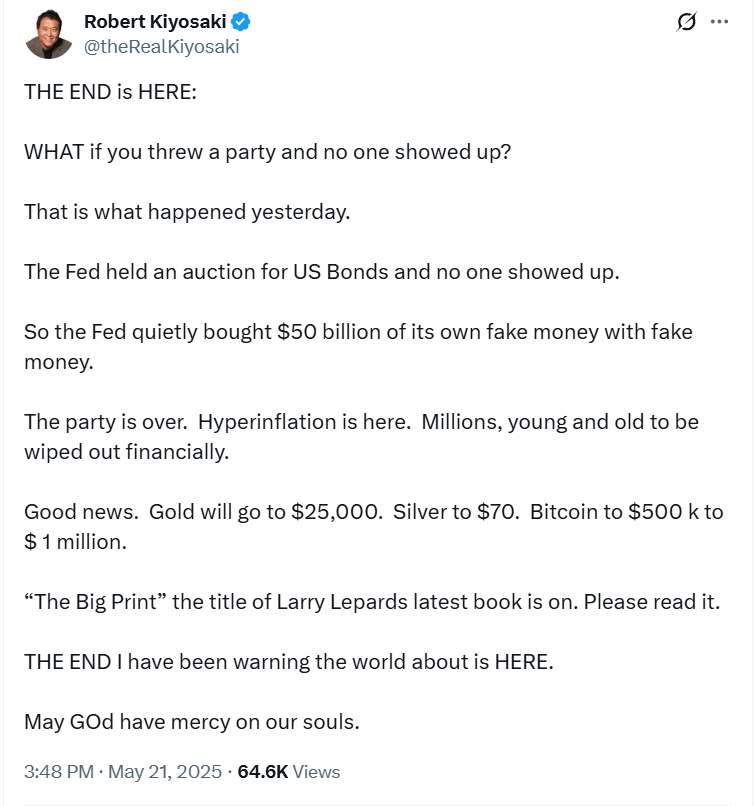Screen dimensions: 754x806
Task: Click the 'THE END is HERE:' opening line
Action: [x=111, y=92]
